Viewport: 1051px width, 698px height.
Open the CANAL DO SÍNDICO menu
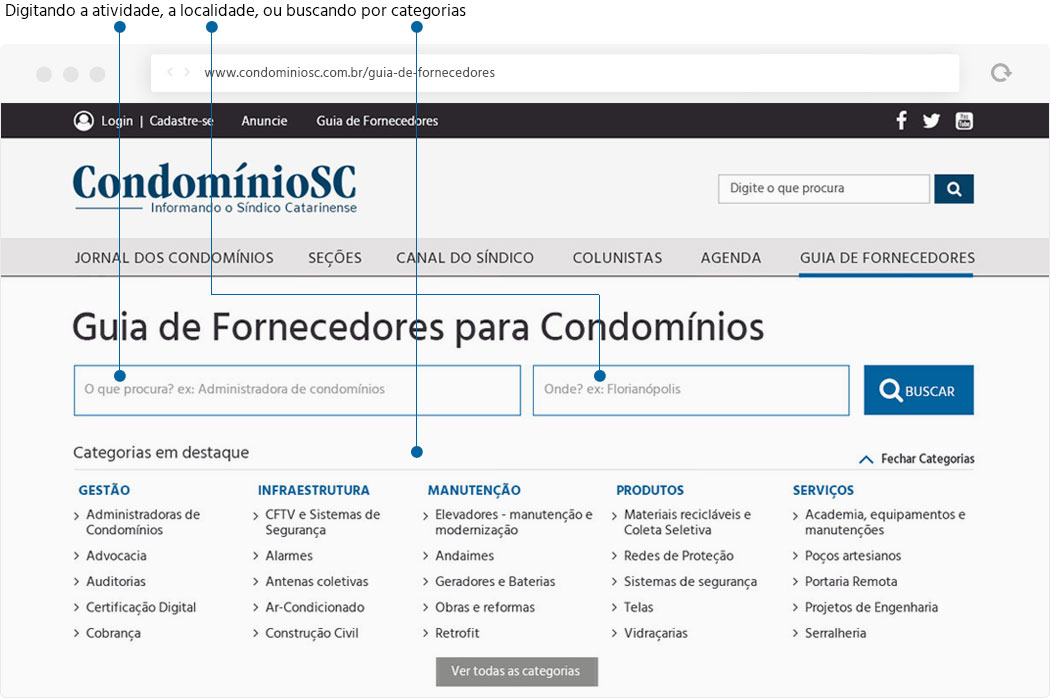(x=464, y=257)
